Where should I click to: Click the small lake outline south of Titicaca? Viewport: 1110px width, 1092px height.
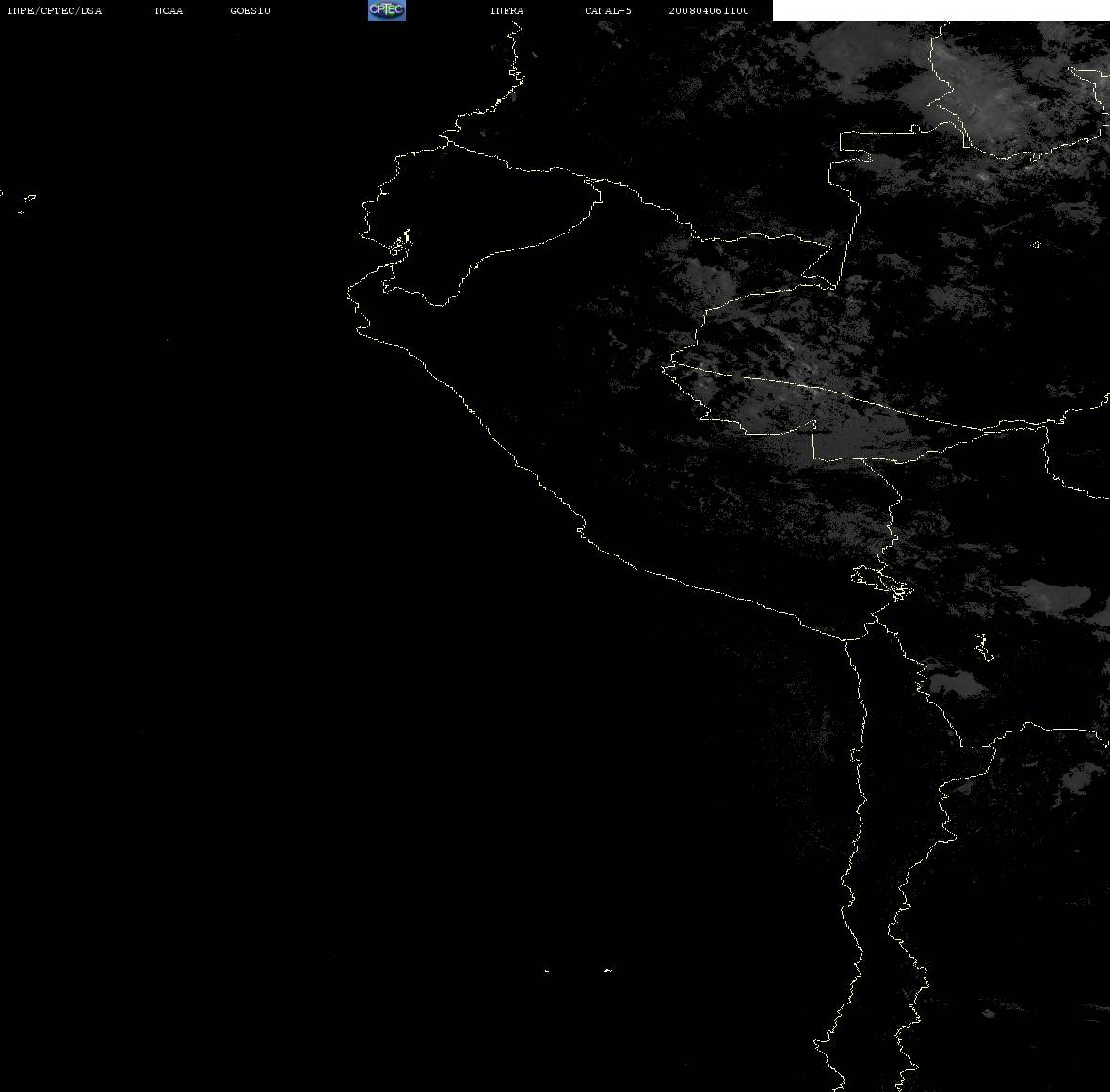click(984, 648)
